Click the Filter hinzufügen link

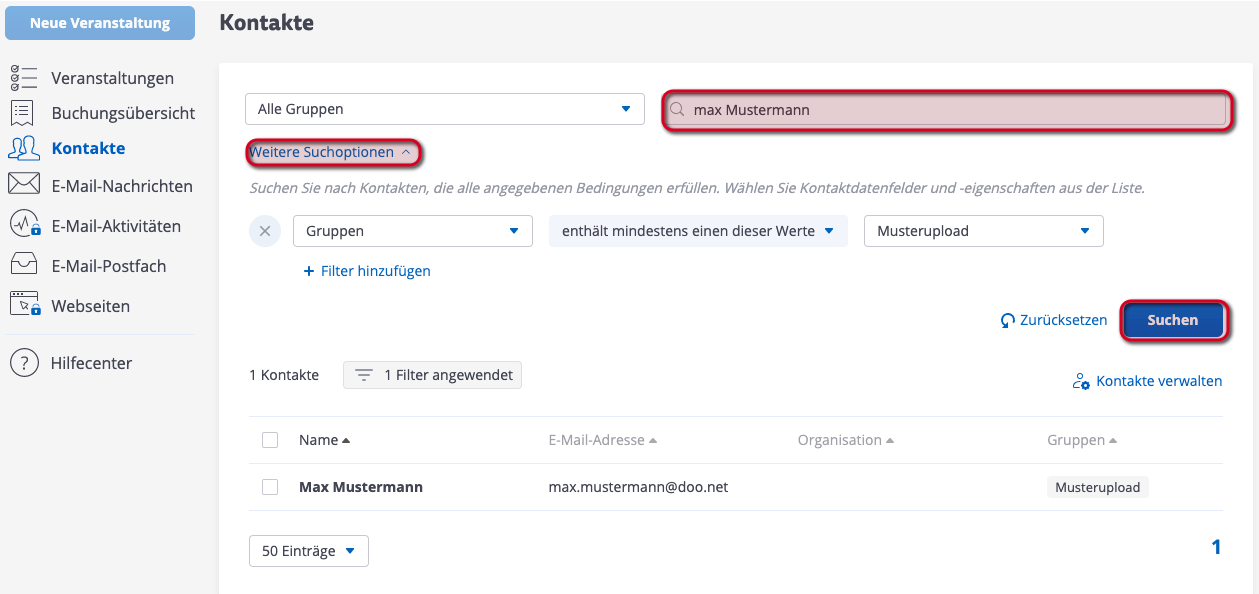pyautogui.click(x=367, y=271)
